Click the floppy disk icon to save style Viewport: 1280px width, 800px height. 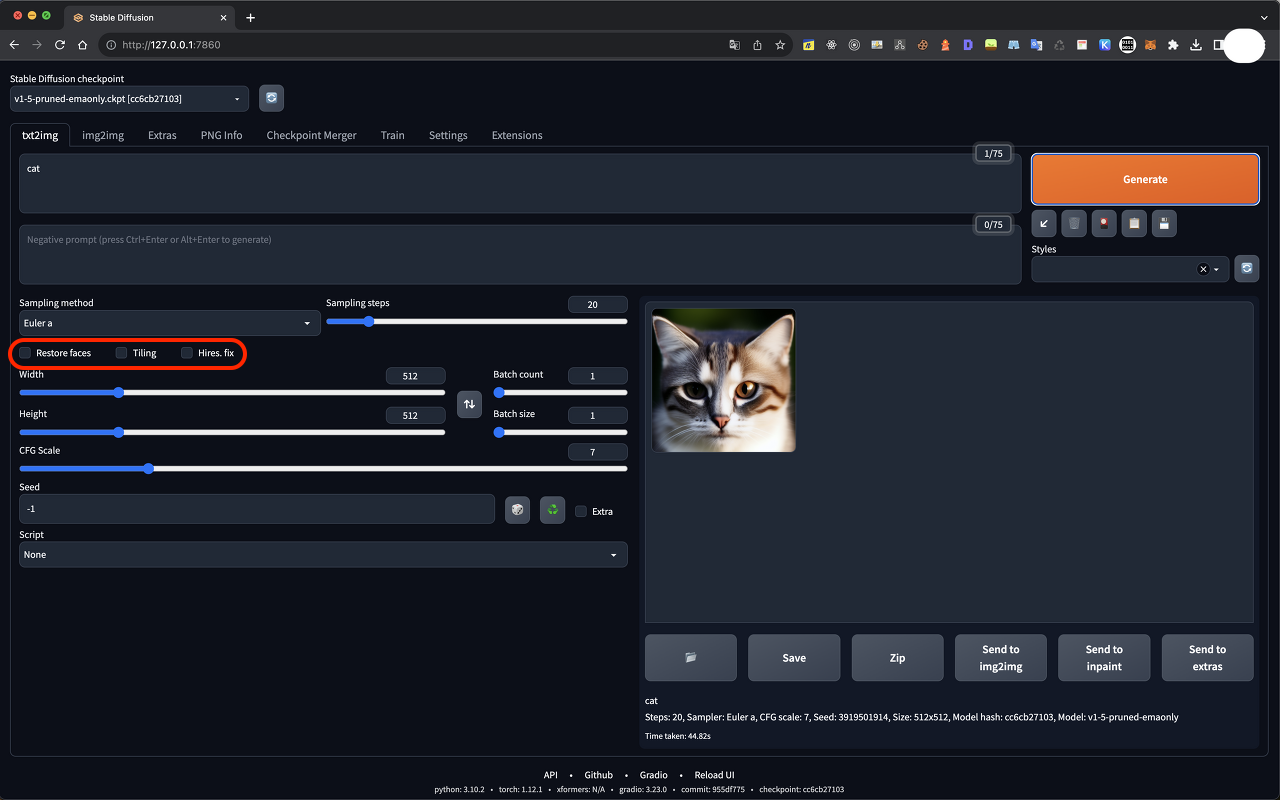tap(1164, 223)
